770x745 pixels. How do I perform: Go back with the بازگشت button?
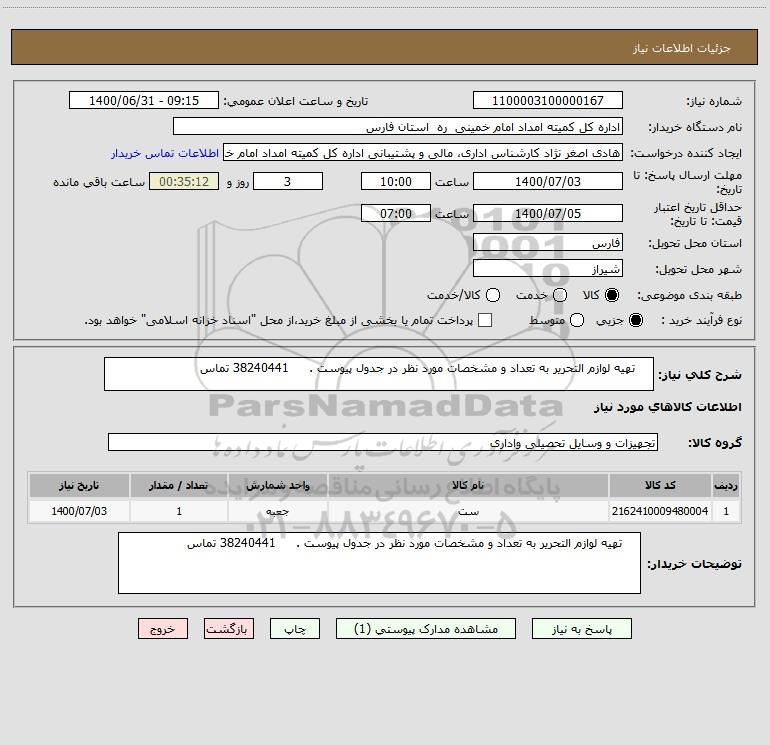[229, 629]
